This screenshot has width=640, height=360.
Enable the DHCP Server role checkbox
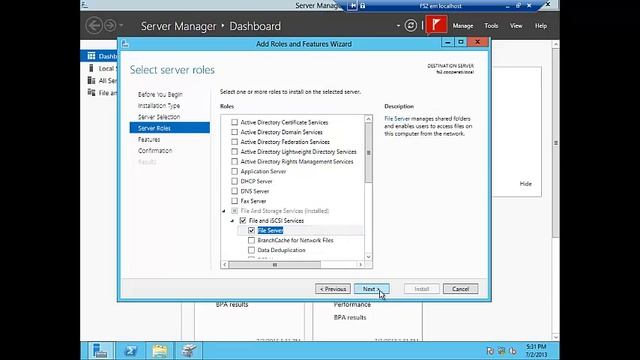pyautogui.click(x=234, y=181)
